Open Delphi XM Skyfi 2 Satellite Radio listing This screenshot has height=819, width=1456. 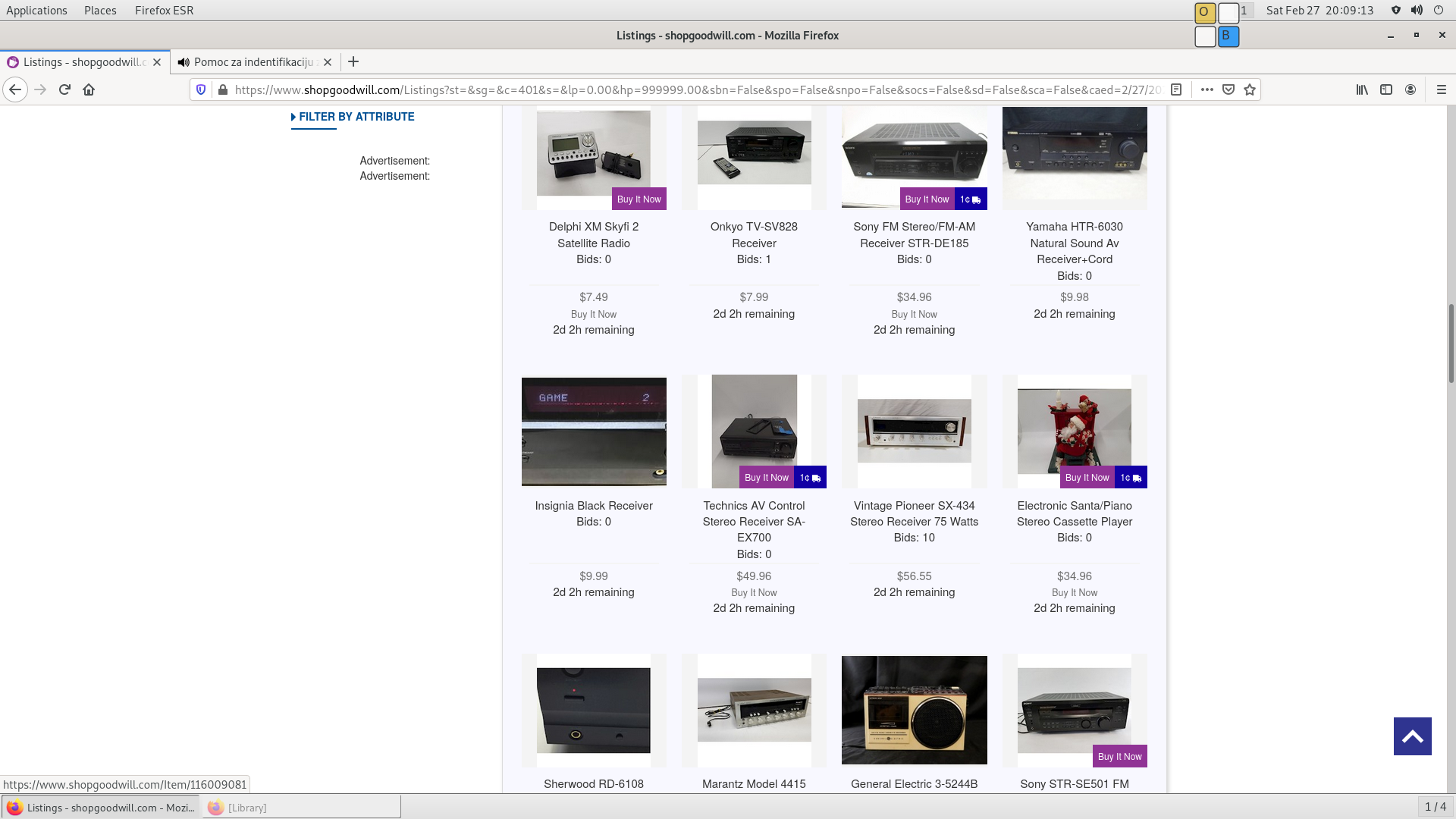(x=594, y=235)
